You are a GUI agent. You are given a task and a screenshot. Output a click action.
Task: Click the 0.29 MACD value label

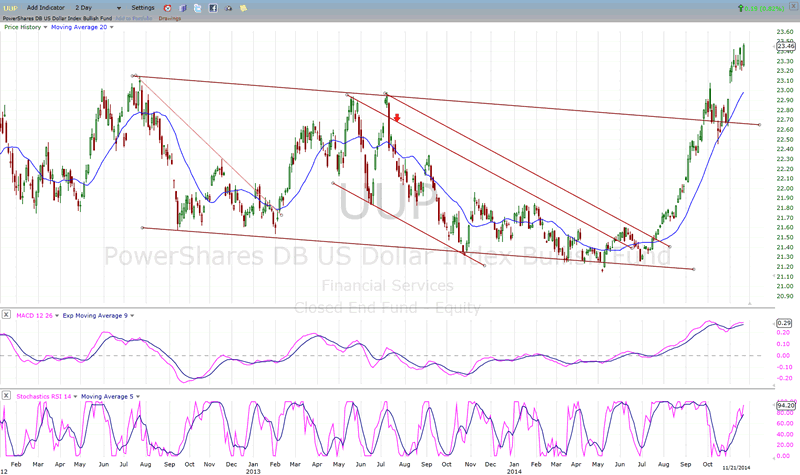(x=784, y=323)
